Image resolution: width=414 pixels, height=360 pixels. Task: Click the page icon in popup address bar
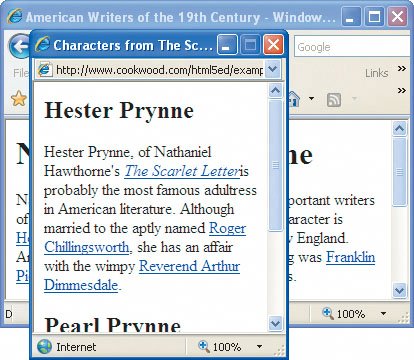(44, 70)
